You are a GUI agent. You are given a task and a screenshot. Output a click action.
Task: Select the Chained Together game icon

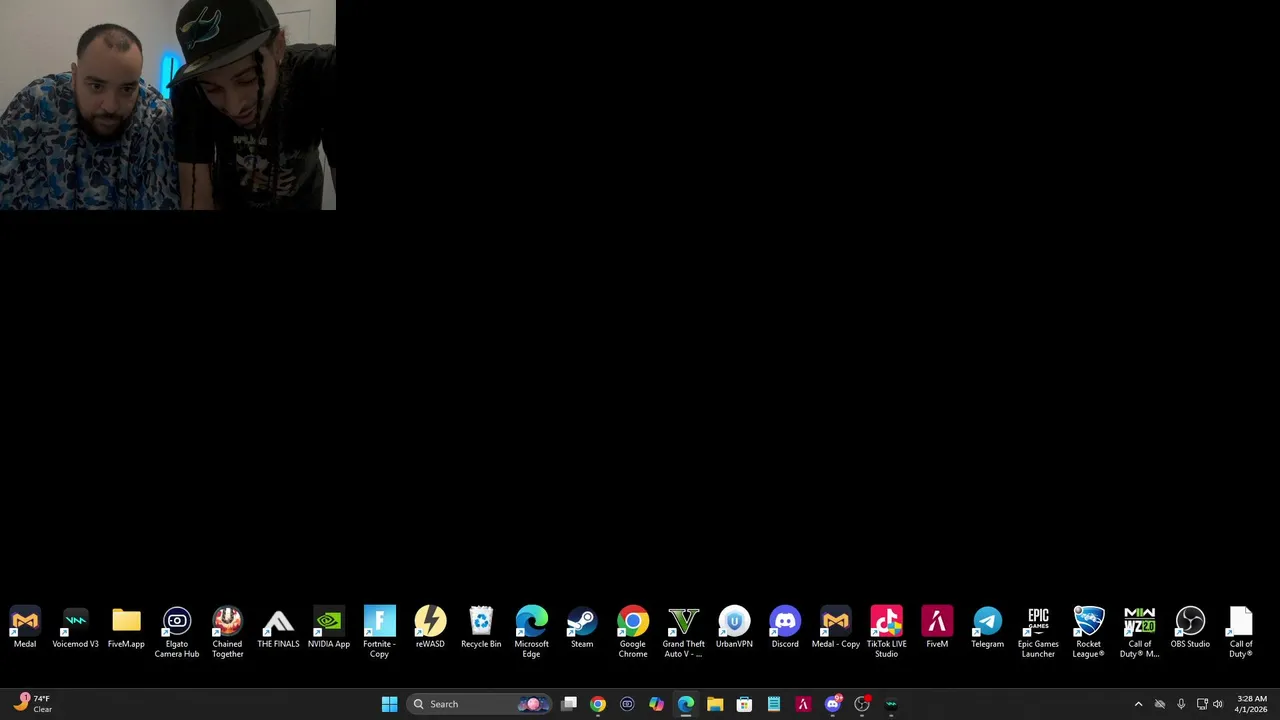tap(227, 632)
